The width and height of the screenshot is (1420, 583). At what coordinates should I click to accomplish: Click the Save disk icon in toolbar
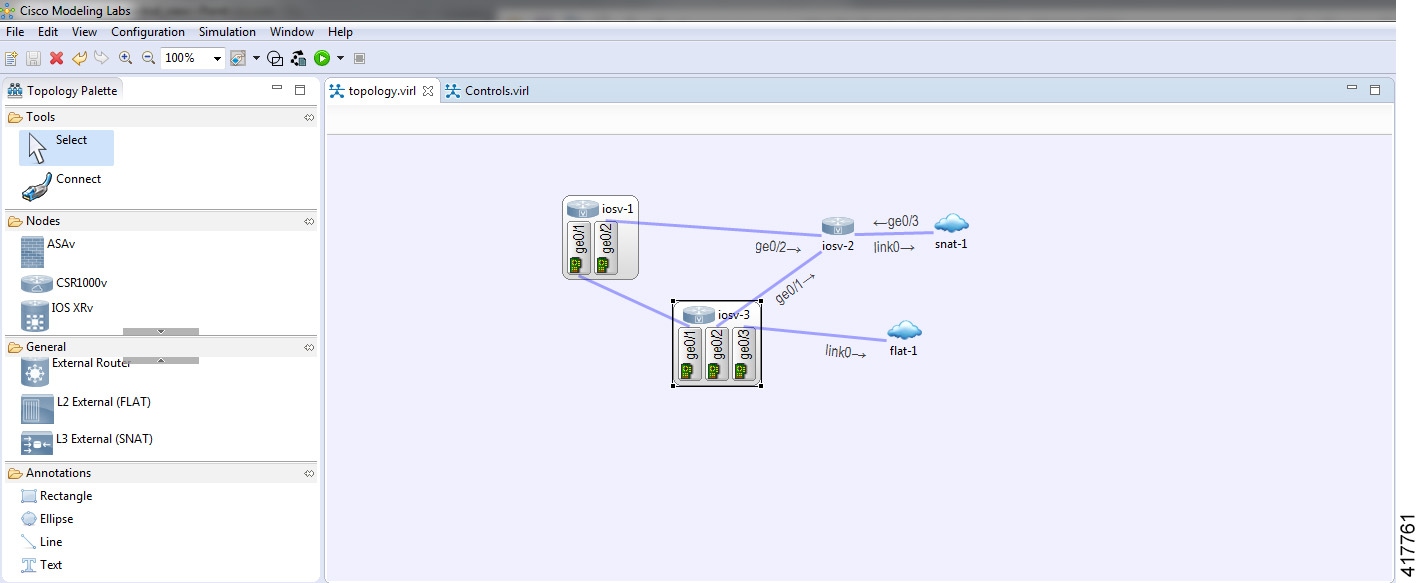pyautogui.click(x=34, y=59)
